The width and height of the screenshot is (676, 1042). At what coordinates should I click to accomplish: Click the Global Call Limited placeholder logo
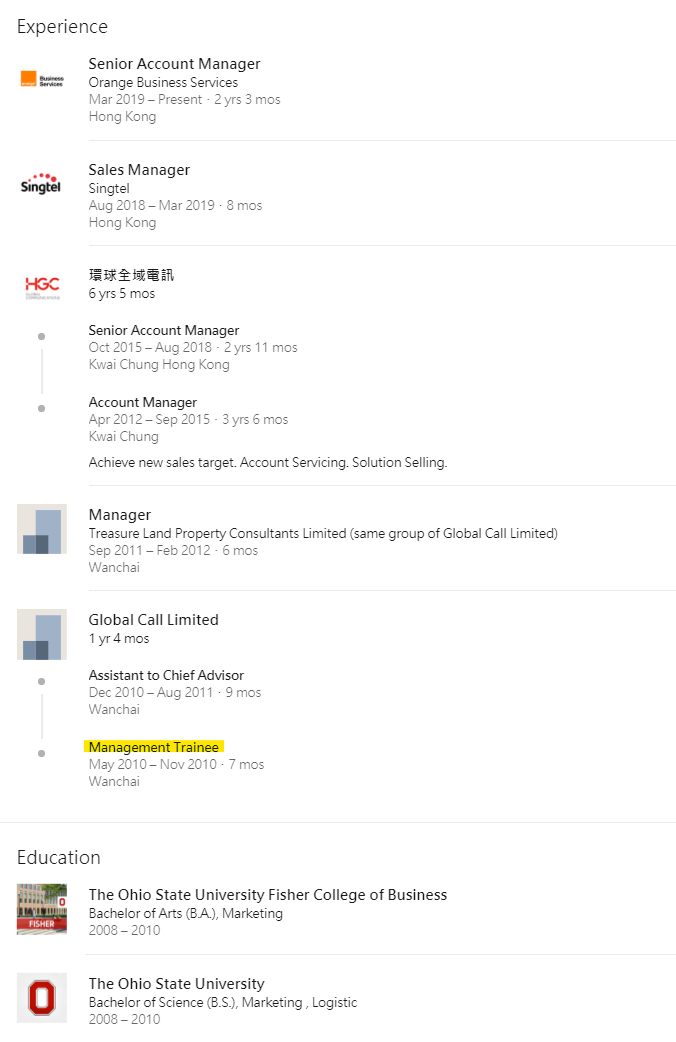click(x=42, y=634)
